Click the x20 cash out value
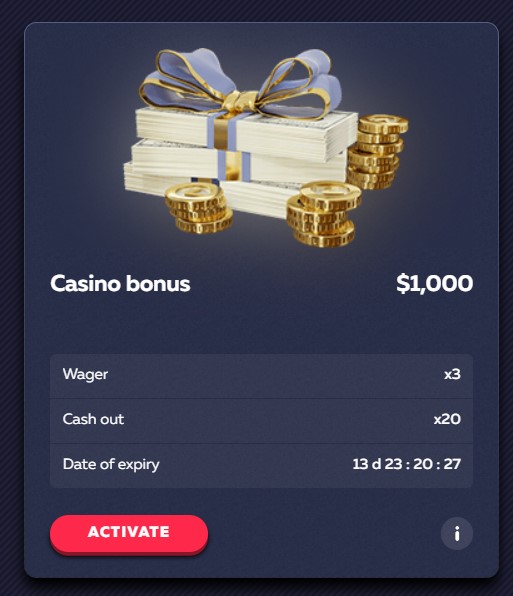Screen dimensions: 513x596 (447, 419)
